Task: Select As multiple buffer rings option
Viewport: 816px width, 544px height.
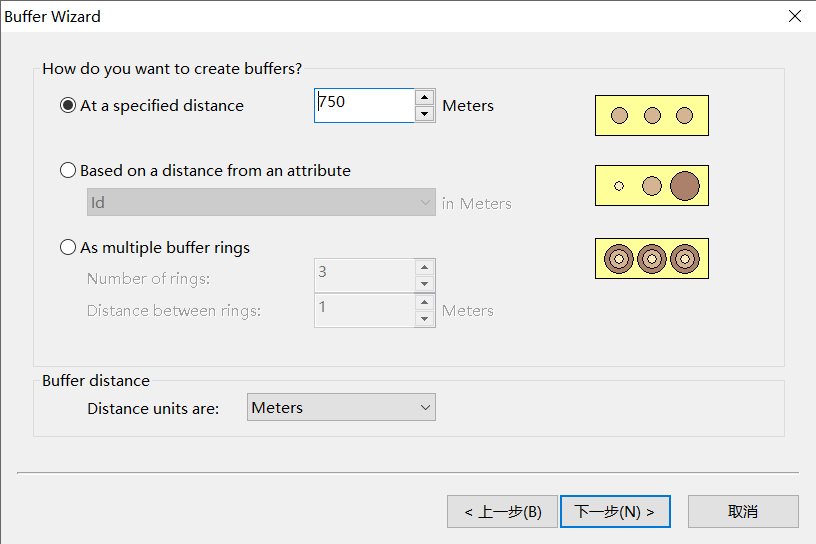Action: pyautogui.click(x=69, y=247)
